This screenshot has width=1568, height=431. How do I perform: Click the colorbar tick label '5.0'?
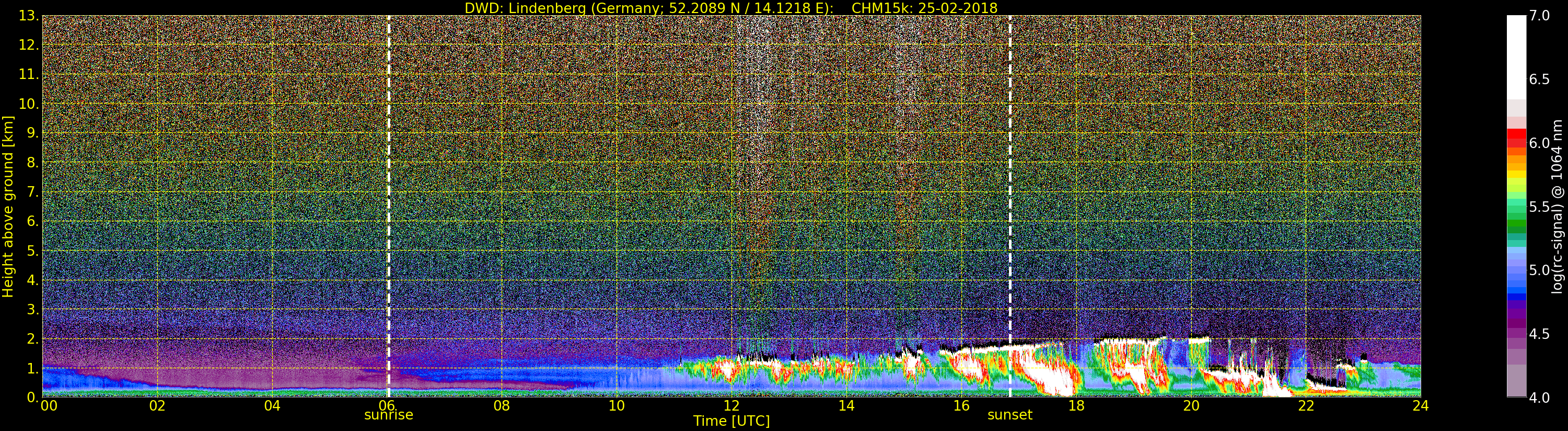point(1539,270)
